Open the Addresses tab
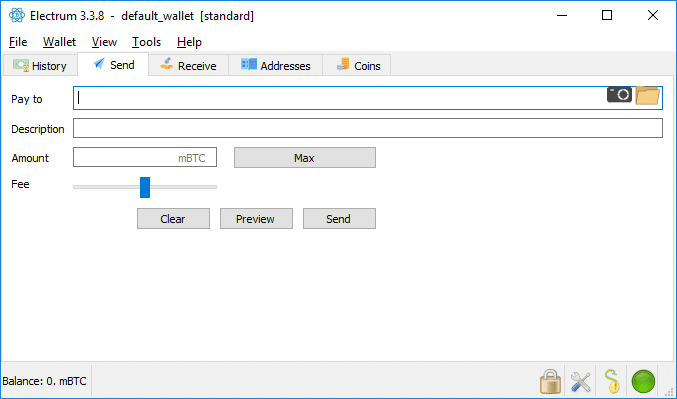The height and width of the screenshot is (399, 677). pyautogui.click(x=275, y=66)
